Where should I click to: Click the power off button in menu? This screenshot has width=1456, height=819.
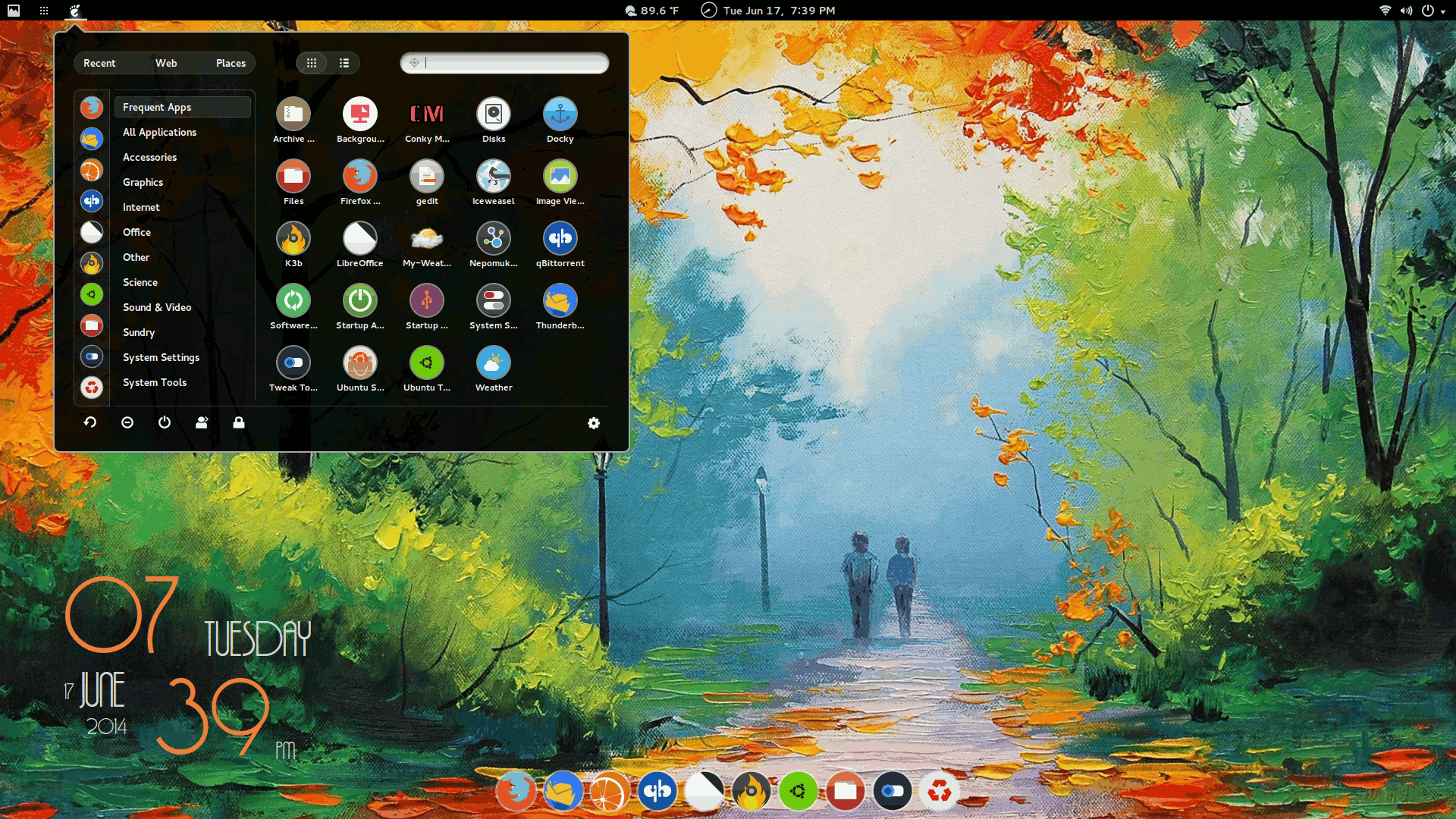click(x=165, y=422)
